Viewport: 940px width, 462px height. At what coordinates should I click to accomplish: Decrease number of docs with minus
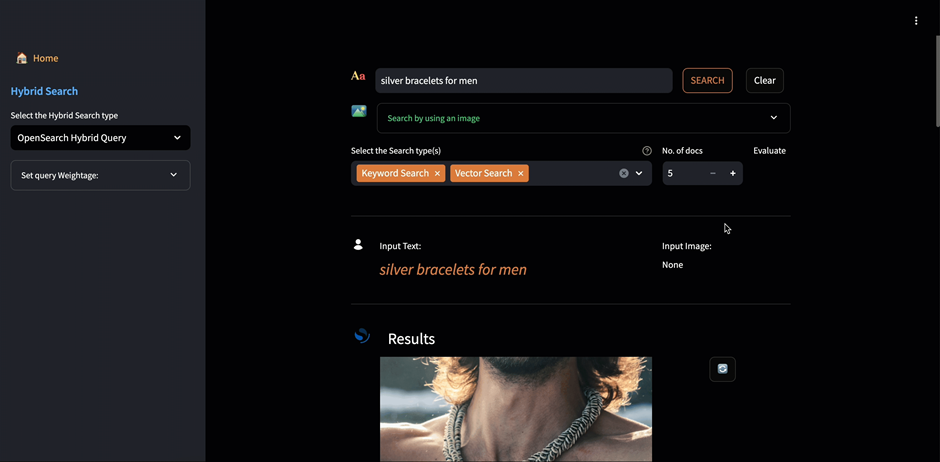713,173
